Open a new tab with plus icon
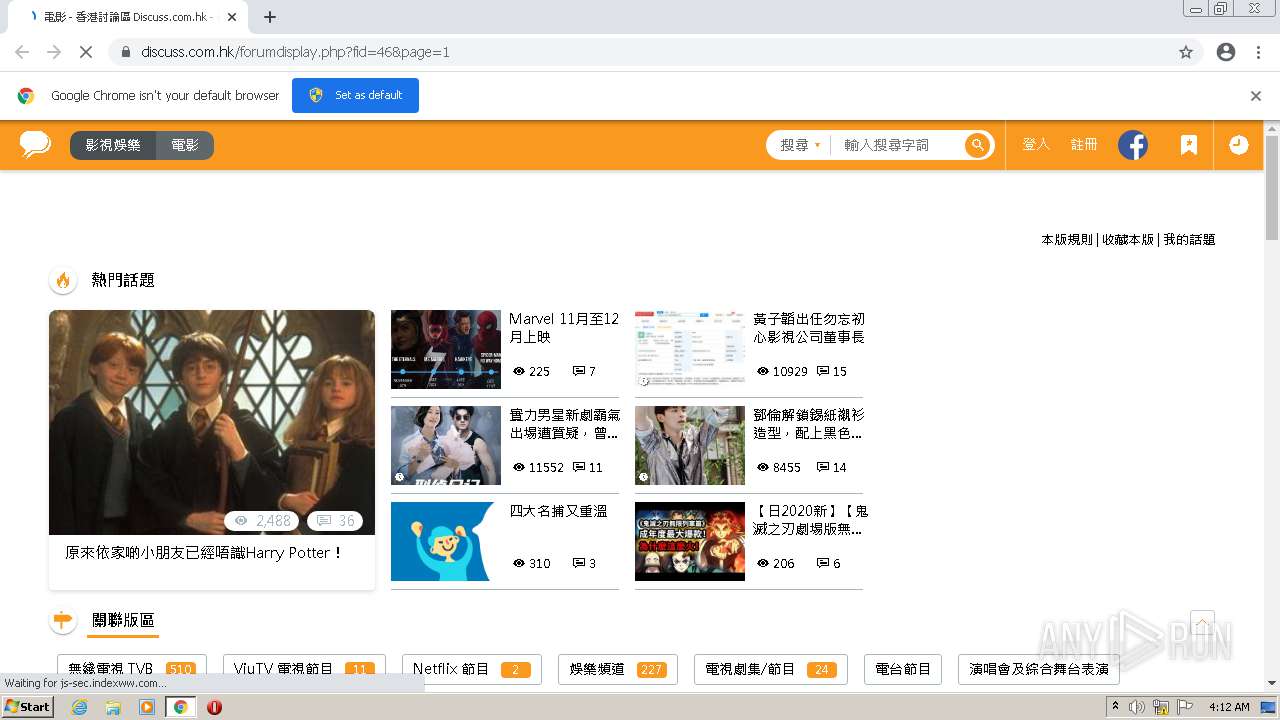1280x720 pixels. pos(270,17)
